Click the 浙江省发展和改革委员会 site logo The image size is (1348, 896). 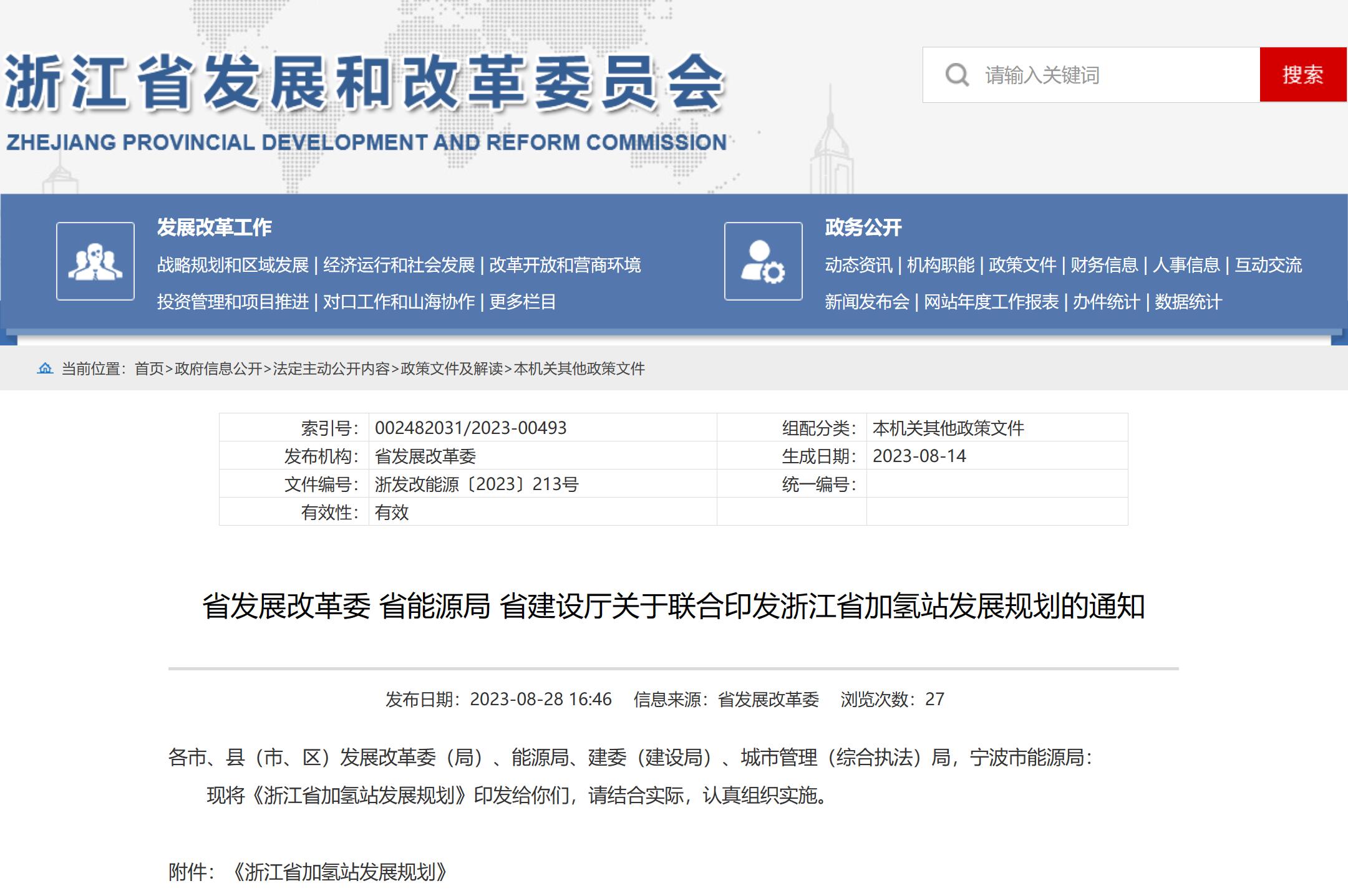click(x=365, y=82)
